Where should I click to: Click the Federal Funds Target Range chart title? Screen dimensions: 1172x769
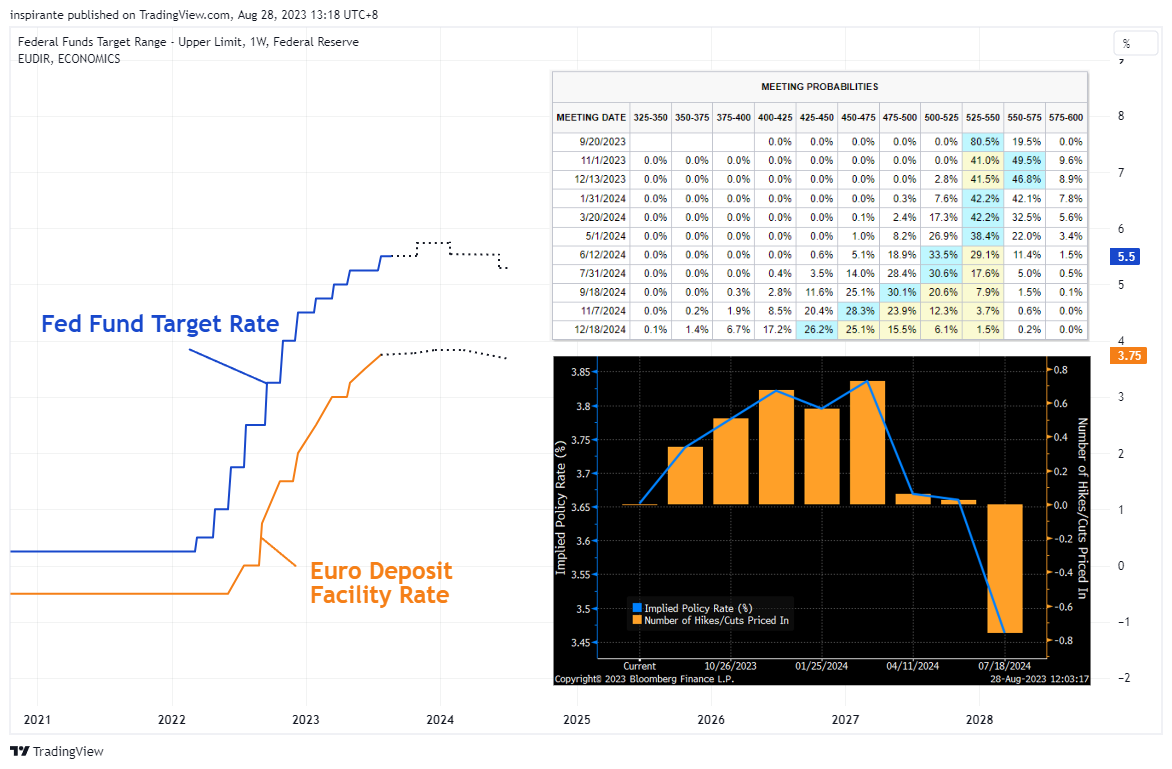(x=188, y=42)
